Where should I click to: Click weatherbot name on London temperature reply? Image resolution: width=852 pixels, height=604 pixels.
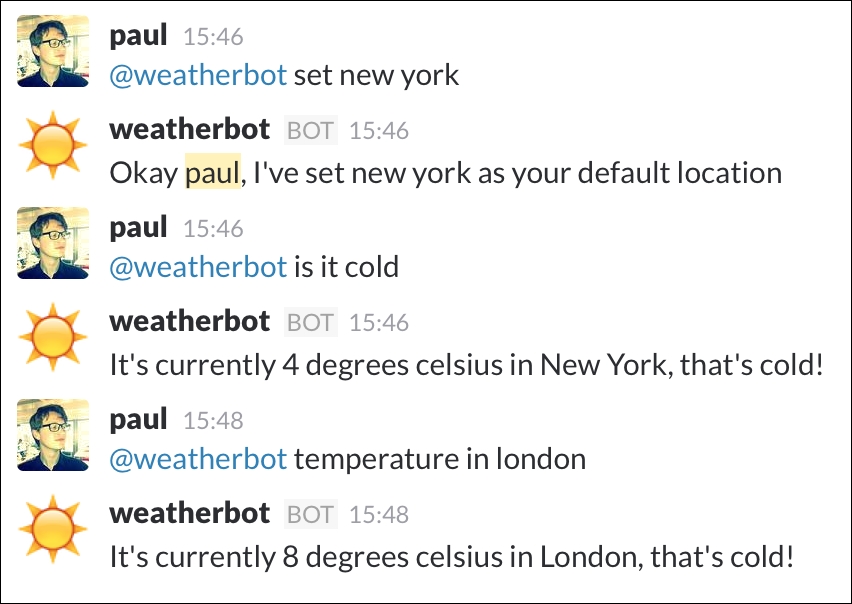tap(190, 513)
